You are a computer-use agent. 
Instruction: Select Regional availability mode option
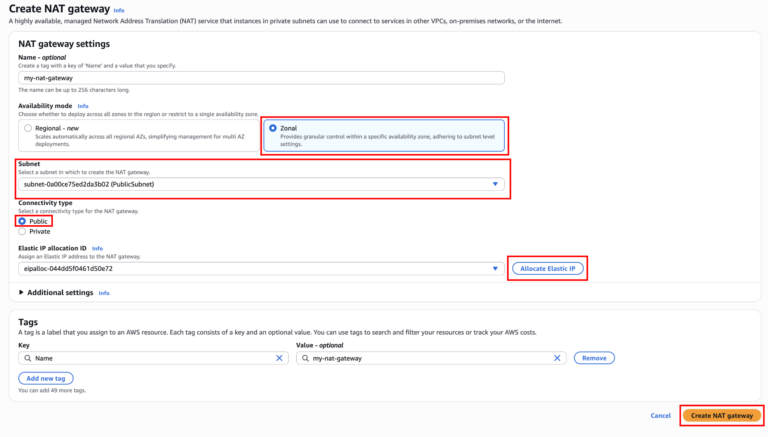coord(28,128)
